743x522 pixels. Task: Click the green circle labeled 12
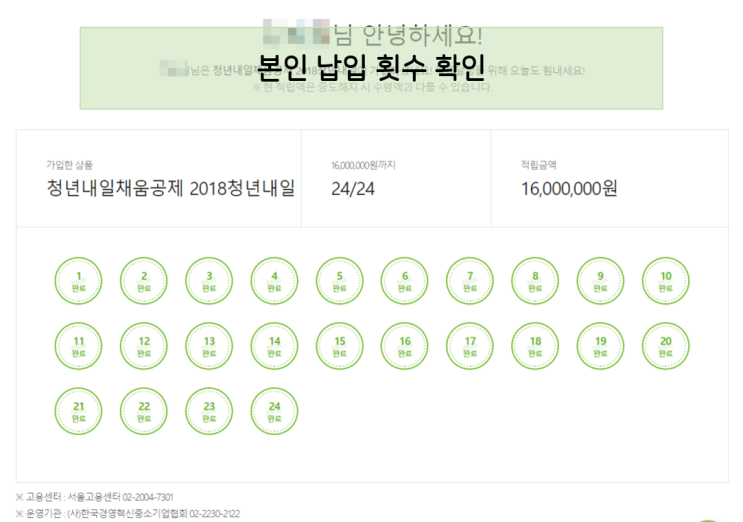click(x=144, y=346)
